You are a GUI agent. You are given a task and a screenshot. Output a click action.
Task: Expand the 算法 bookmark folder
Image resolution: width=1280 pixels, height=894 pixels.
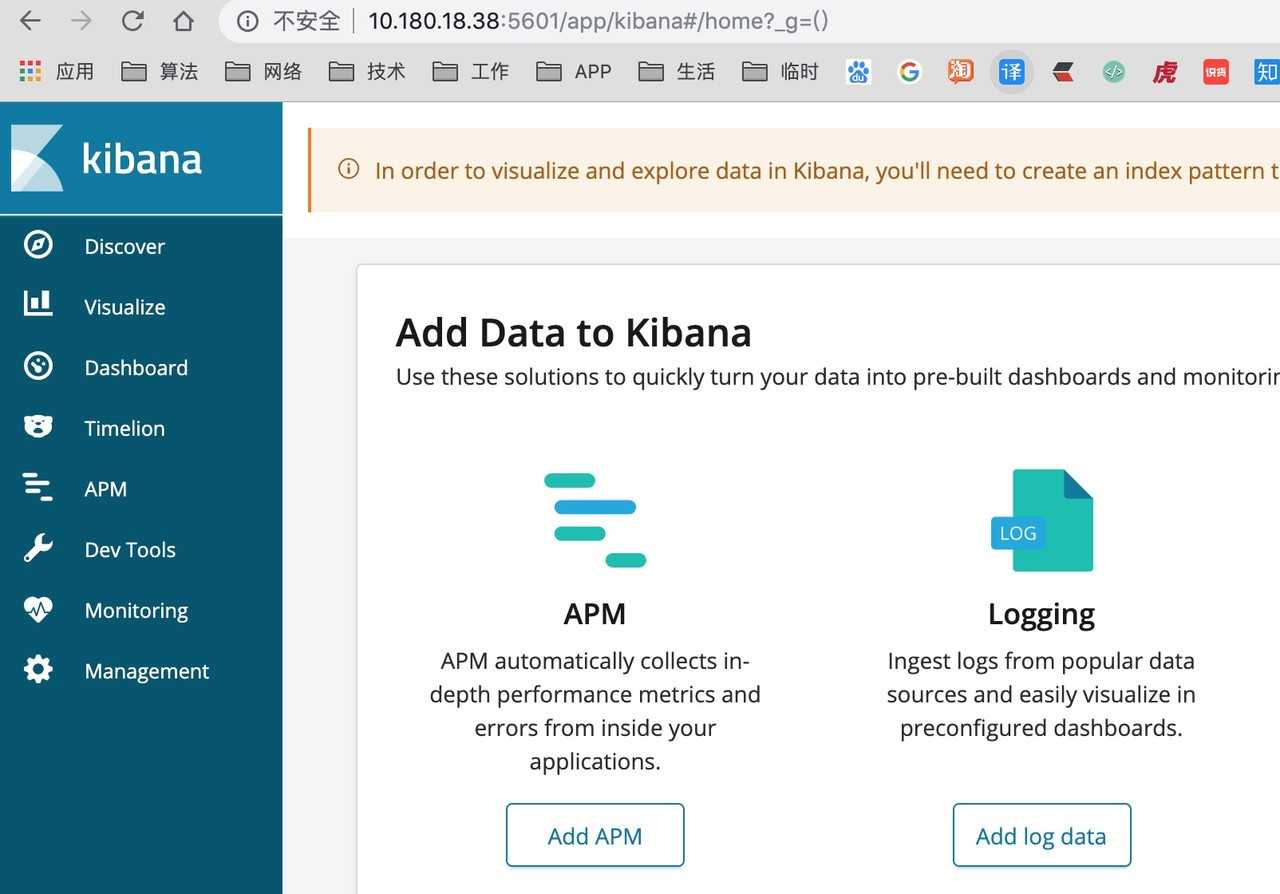point(160,71)
